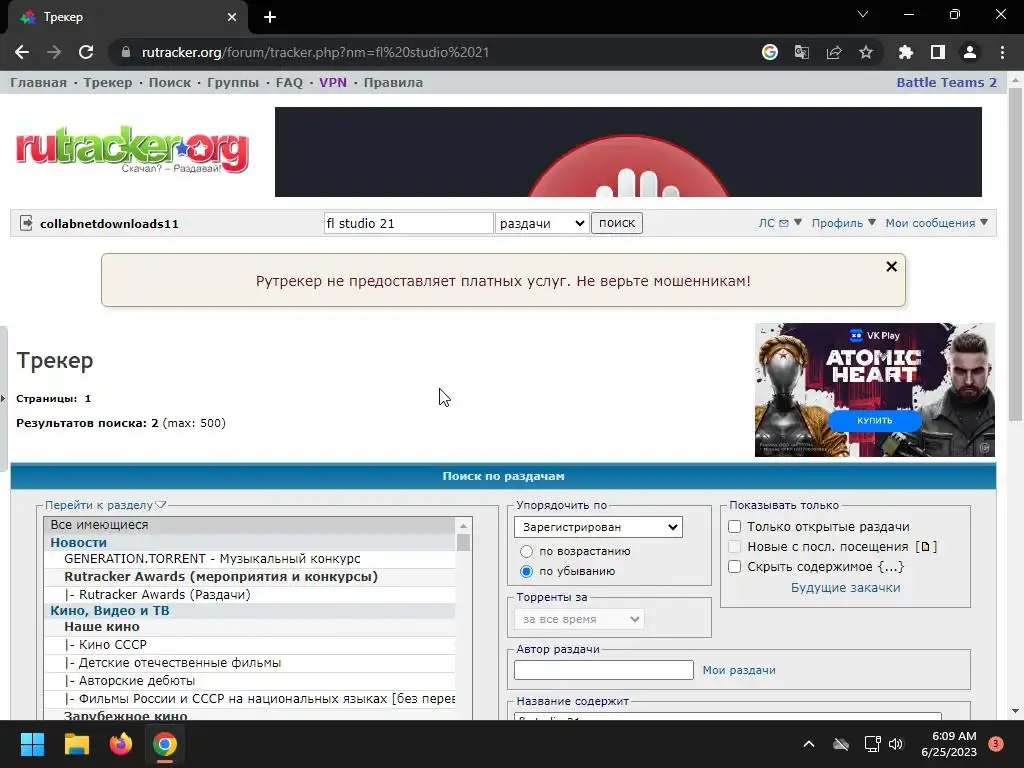Image resolution: width=1024 pixels, height=768 pixels.
Task: Toggle the browser side panel icon
Action: (938, 52)
